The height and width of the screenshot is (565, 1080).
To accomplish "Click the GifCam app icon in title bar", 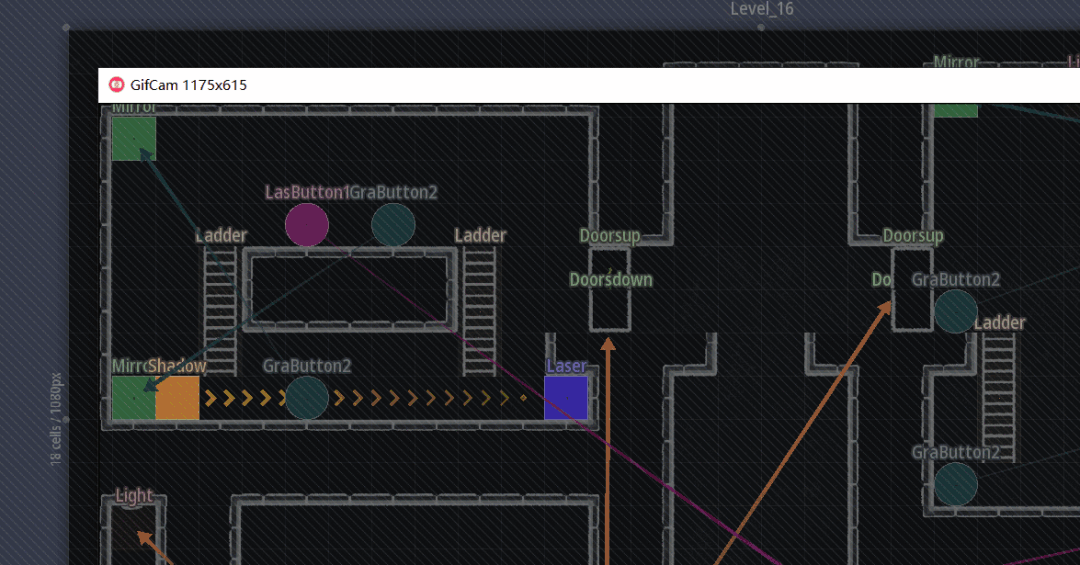I will click(116, 85).
